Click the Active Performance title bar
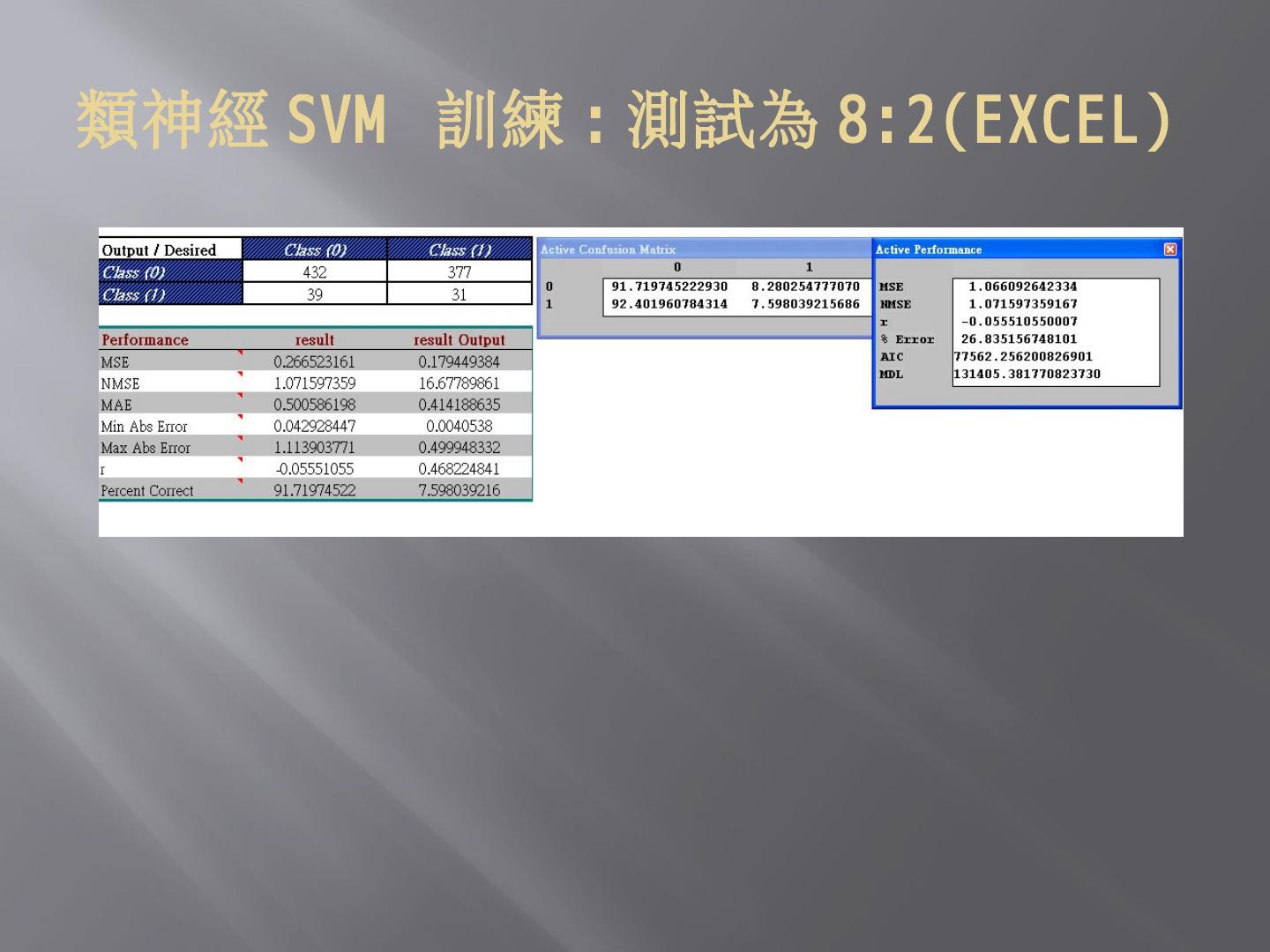The image size is (1270, 952). [x=1027, y=249]
